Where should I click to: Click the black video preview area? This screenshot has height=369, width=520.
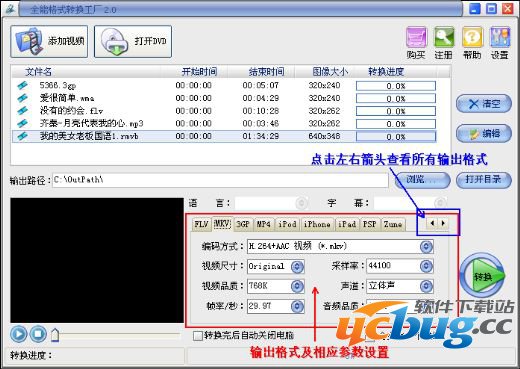97,260
